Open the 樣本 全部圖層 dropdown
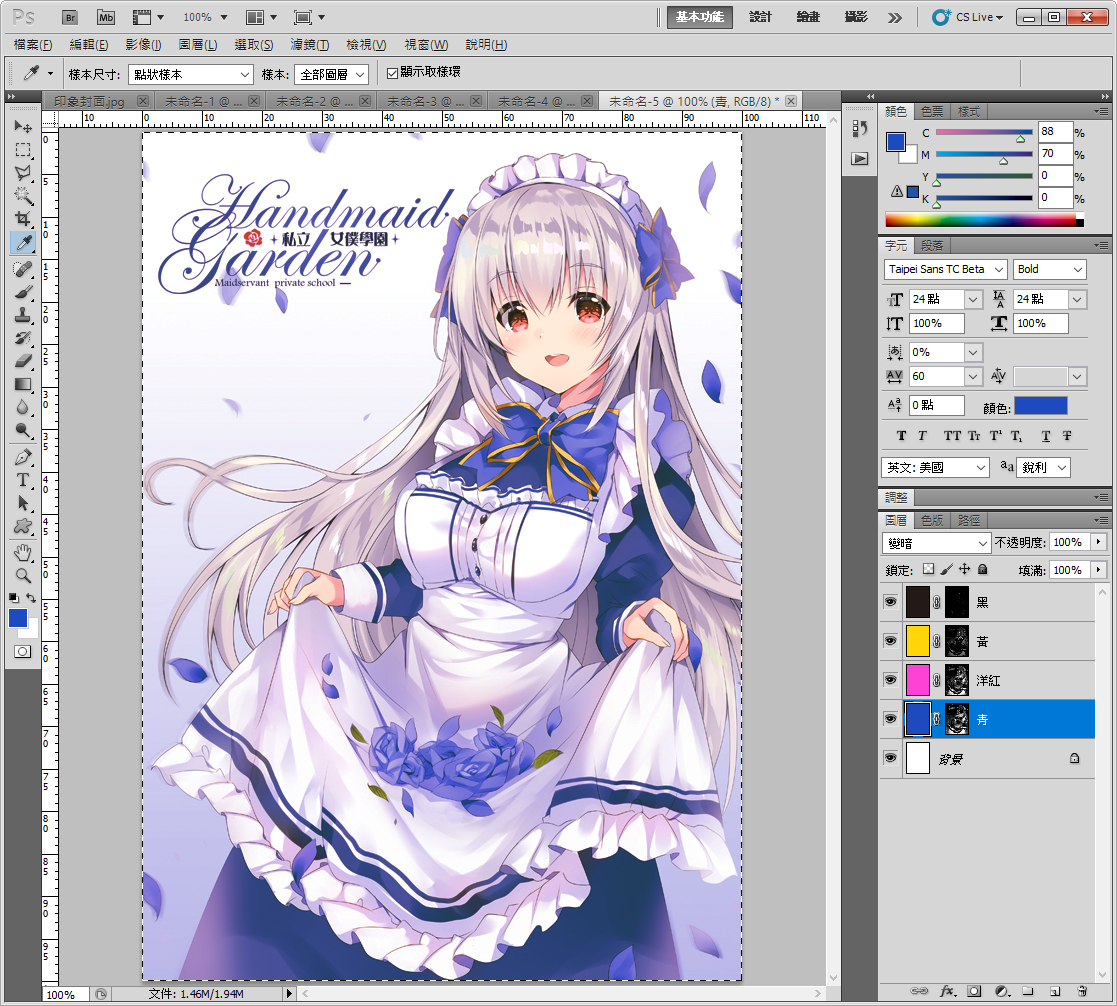The image size is (1117, 1006). [332, 74]
